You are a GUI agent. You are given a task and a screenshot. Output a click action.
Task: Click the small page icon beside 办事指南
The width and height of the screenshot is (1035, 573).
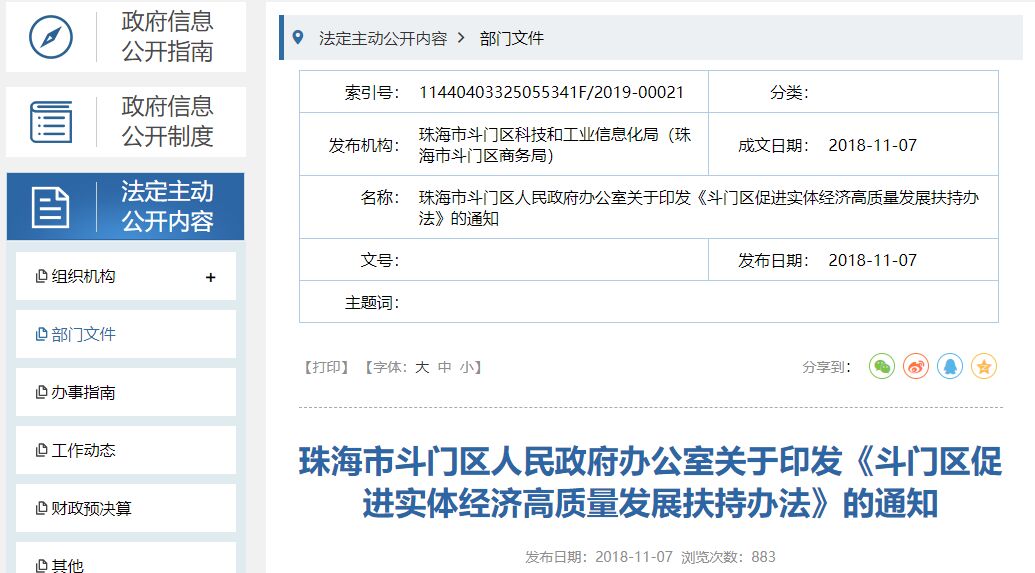41,392
